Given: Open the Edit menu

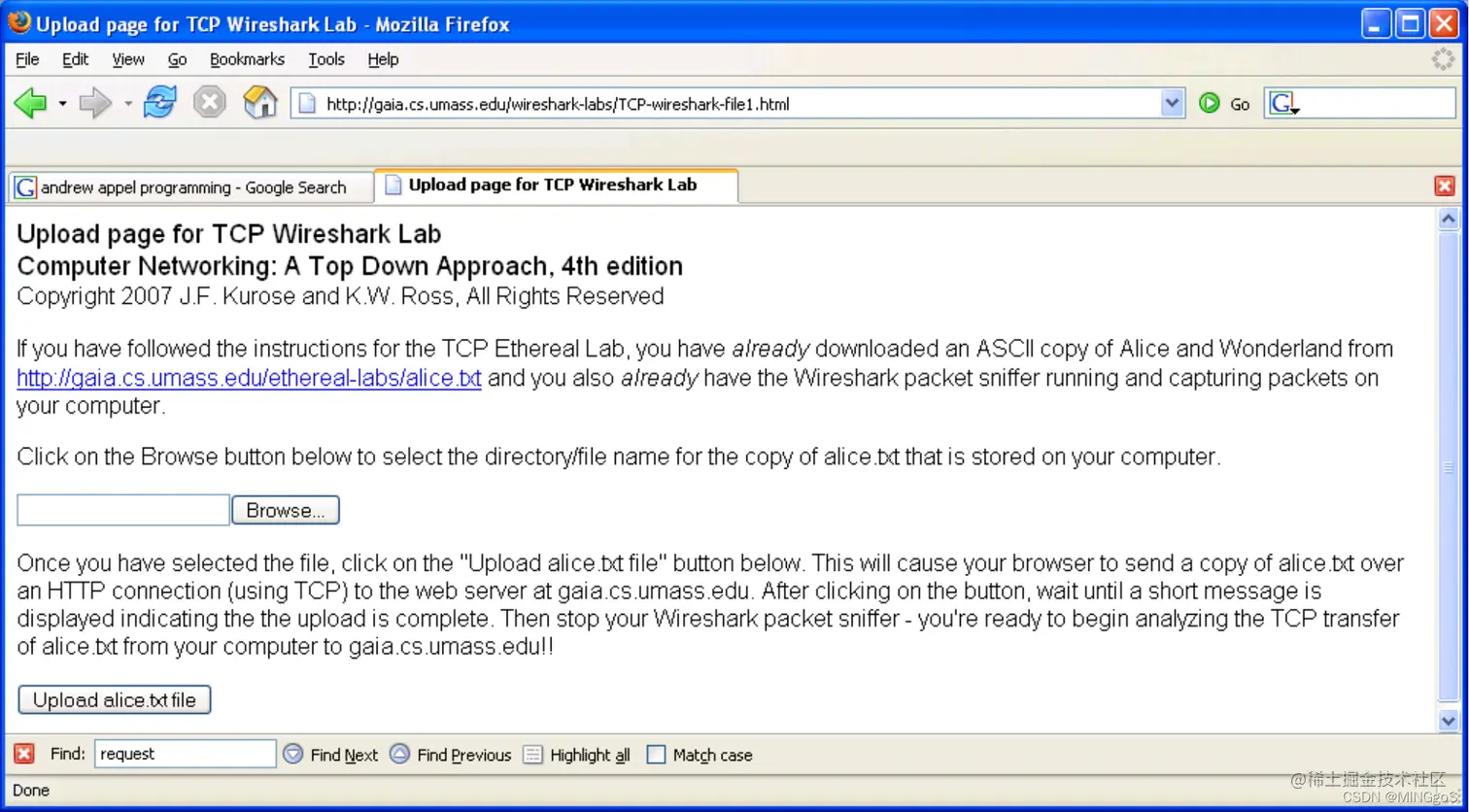Looking at the screenshot, I should (75, 59).
